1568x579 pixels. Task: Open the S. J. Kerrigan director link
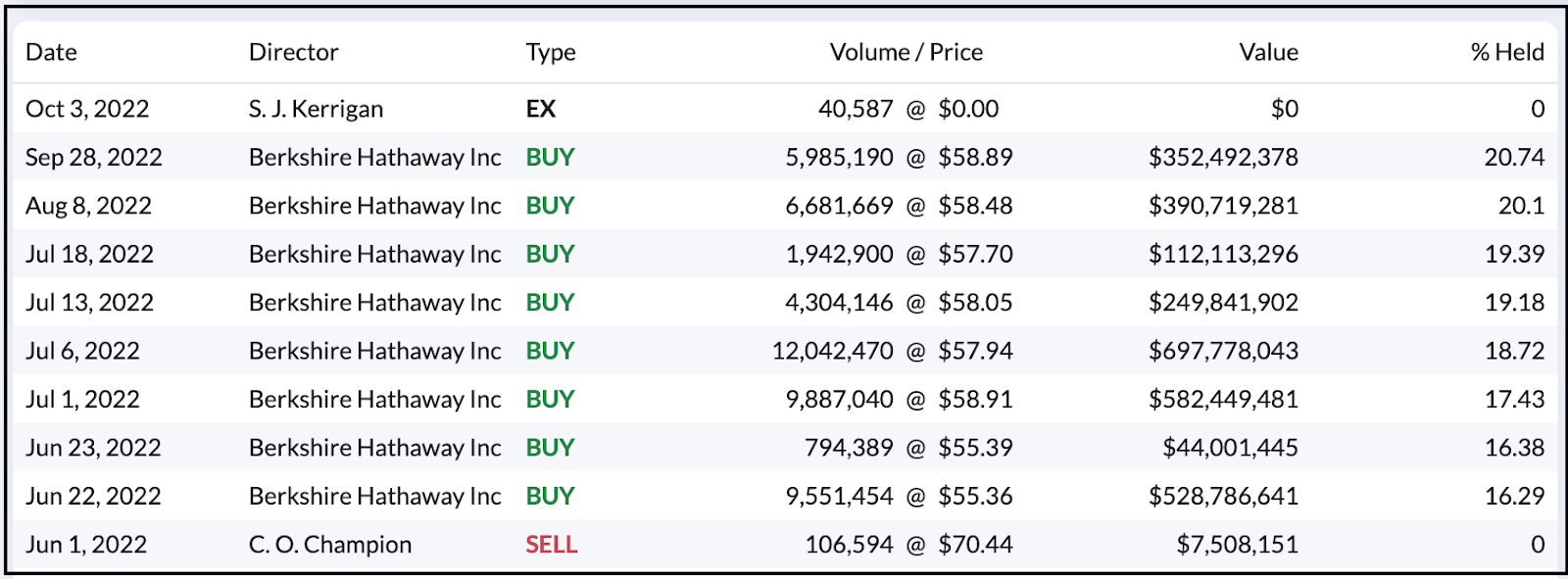coord(316,109)
